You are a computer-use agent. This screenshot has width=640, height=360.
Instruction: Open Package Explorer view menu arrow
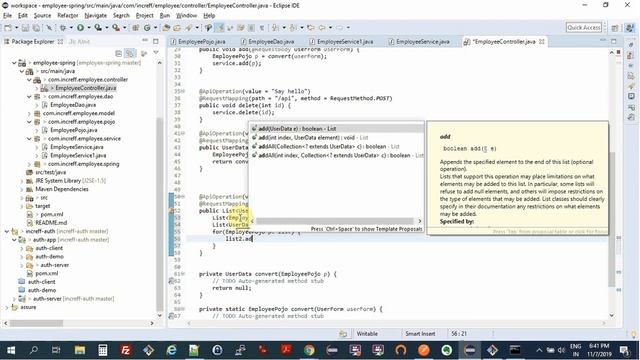(x=156, y=53)
